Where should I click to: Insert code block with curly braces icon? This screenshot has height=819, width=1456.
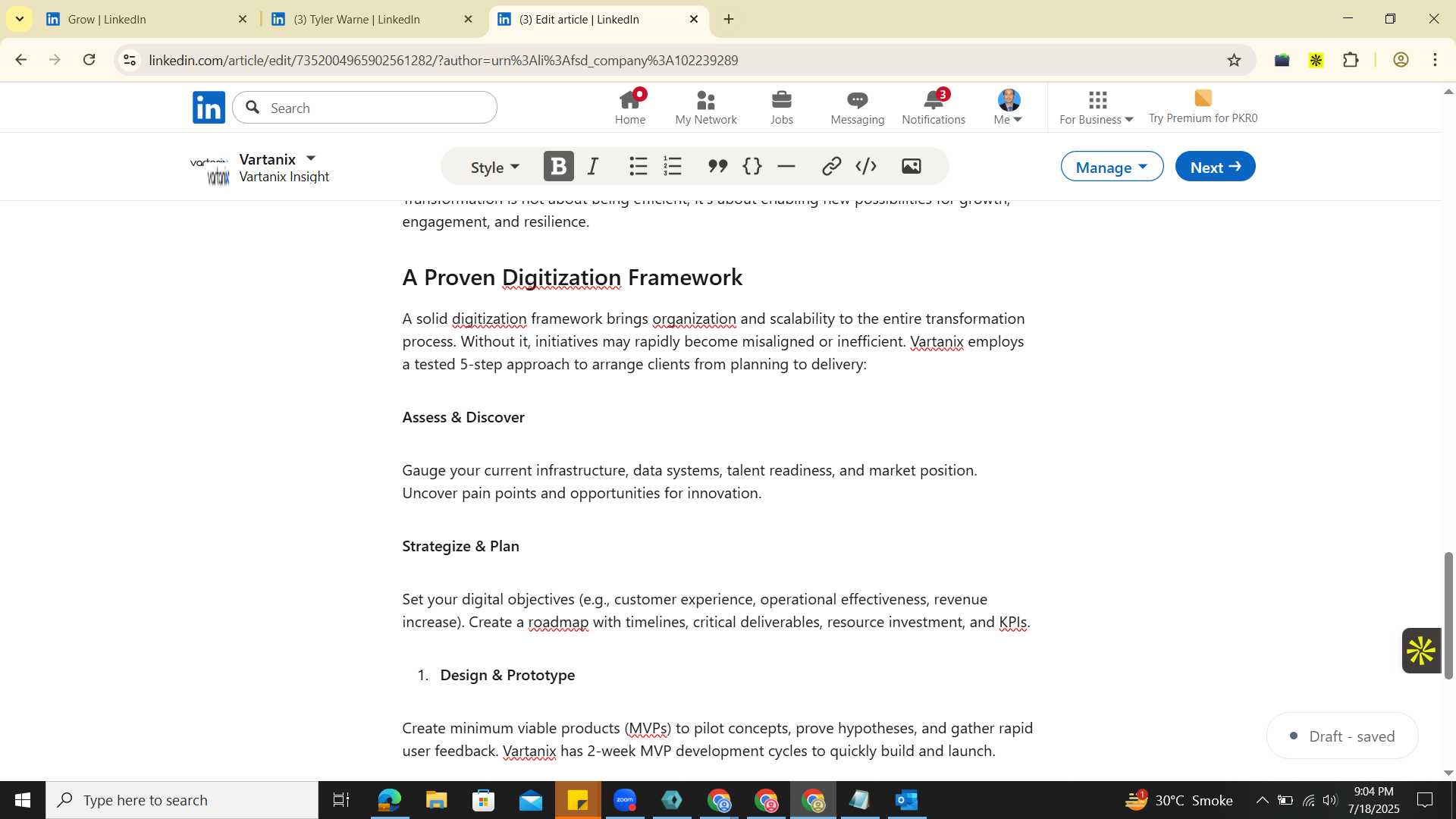pyautogui.click(x=752, y=166)
